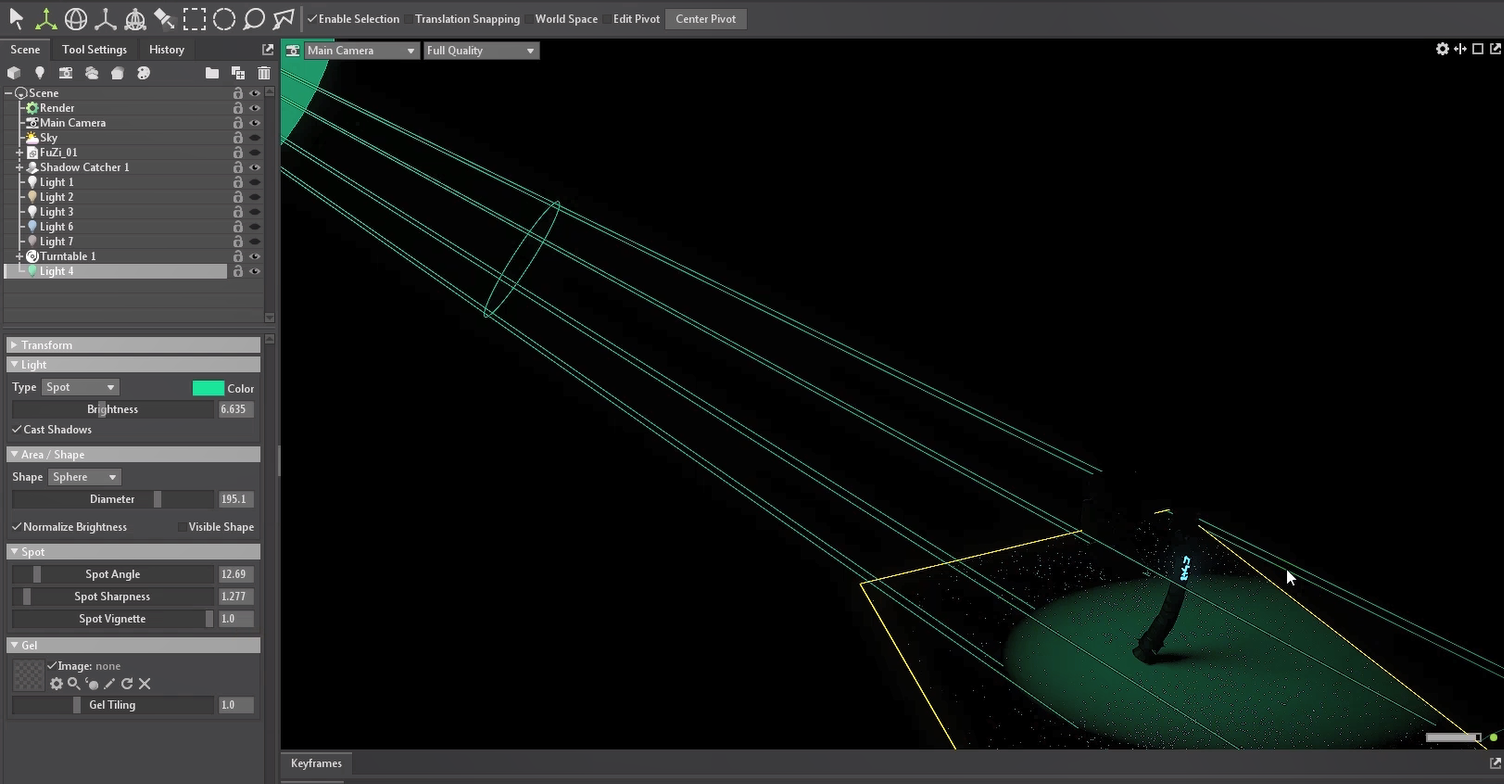Select Shadow Catcher 1 in scene tree
1504x784 pixels.
click(84, 168)
